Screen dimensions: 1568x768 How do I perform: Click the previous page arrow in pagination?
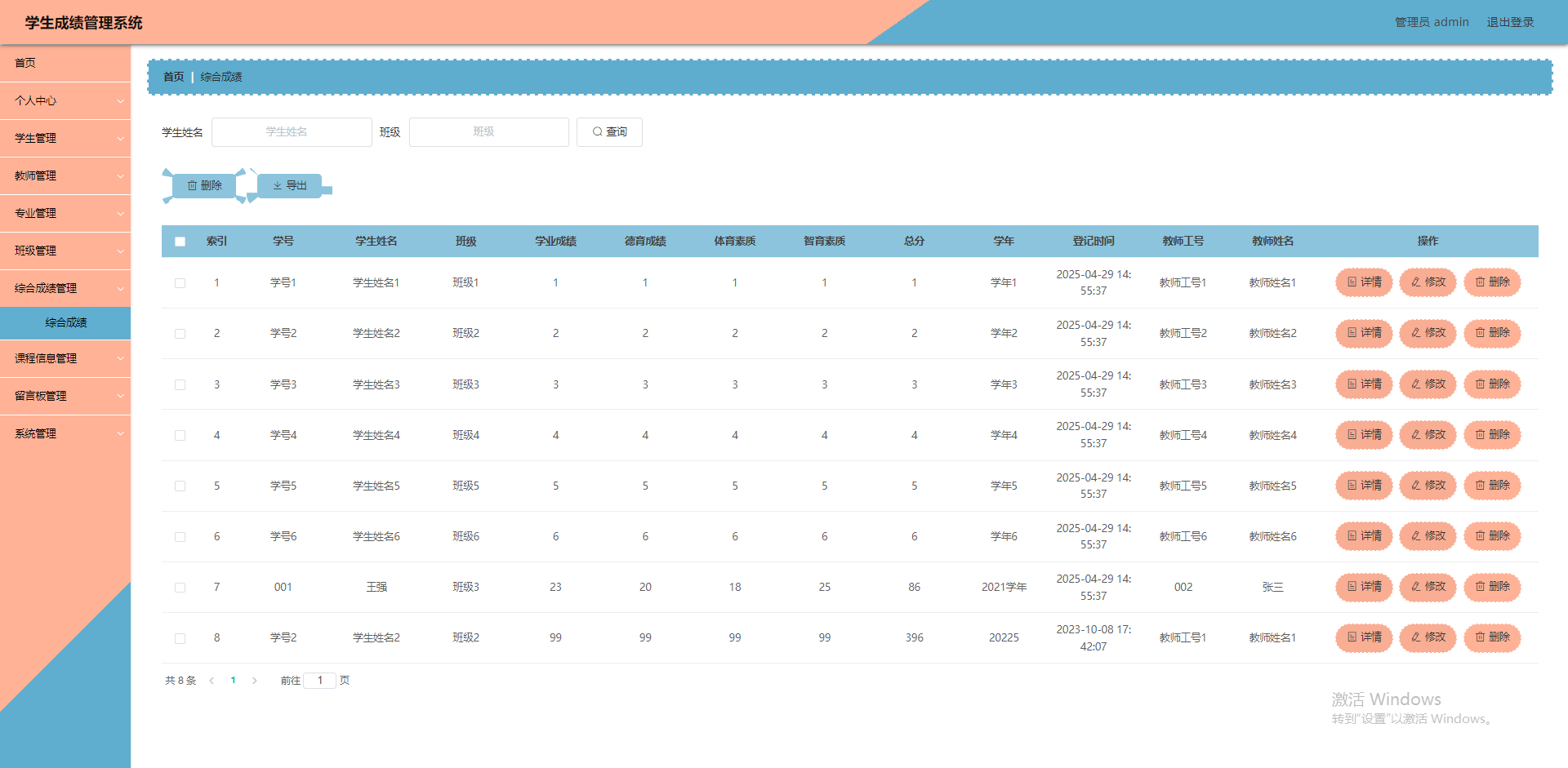click(x=212, y=679)
